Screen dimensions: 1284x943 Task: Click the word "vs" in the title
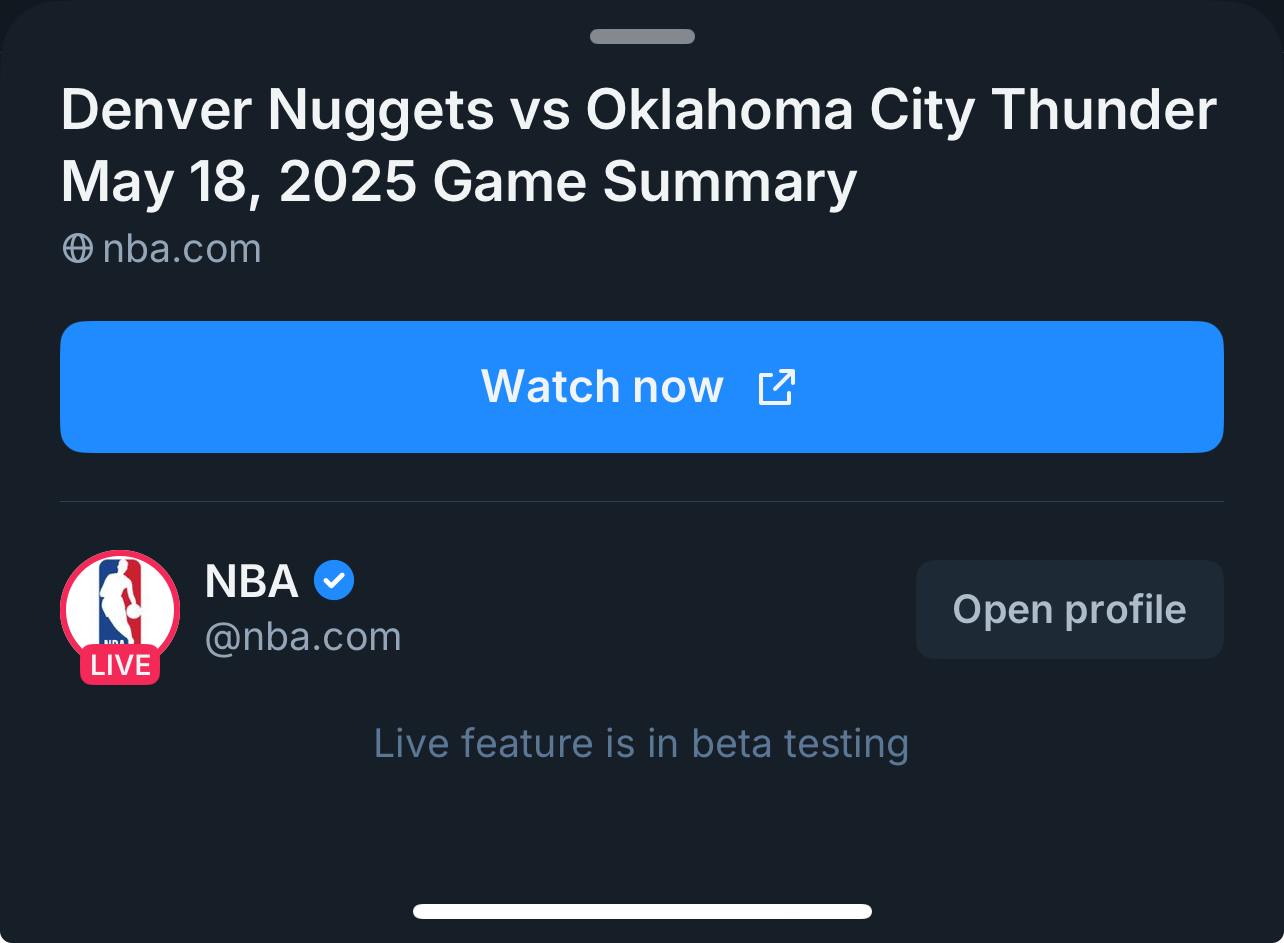tap(540, 110)
